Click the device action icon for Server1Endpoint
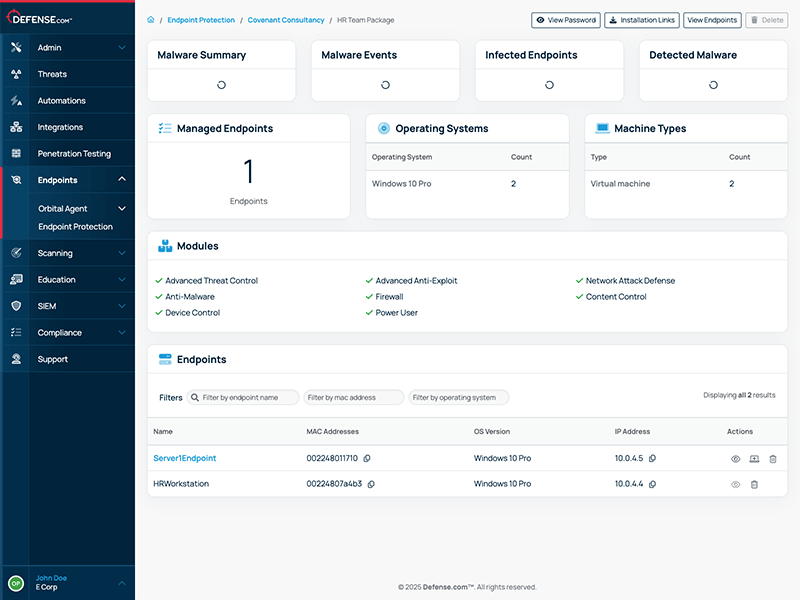The height and width of the screenshot is (600, 800). pyautogui.click(x=754, y=458)
